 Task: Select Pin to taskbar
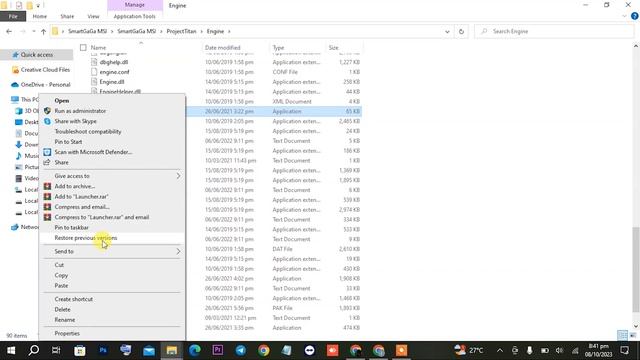point(71,227)
